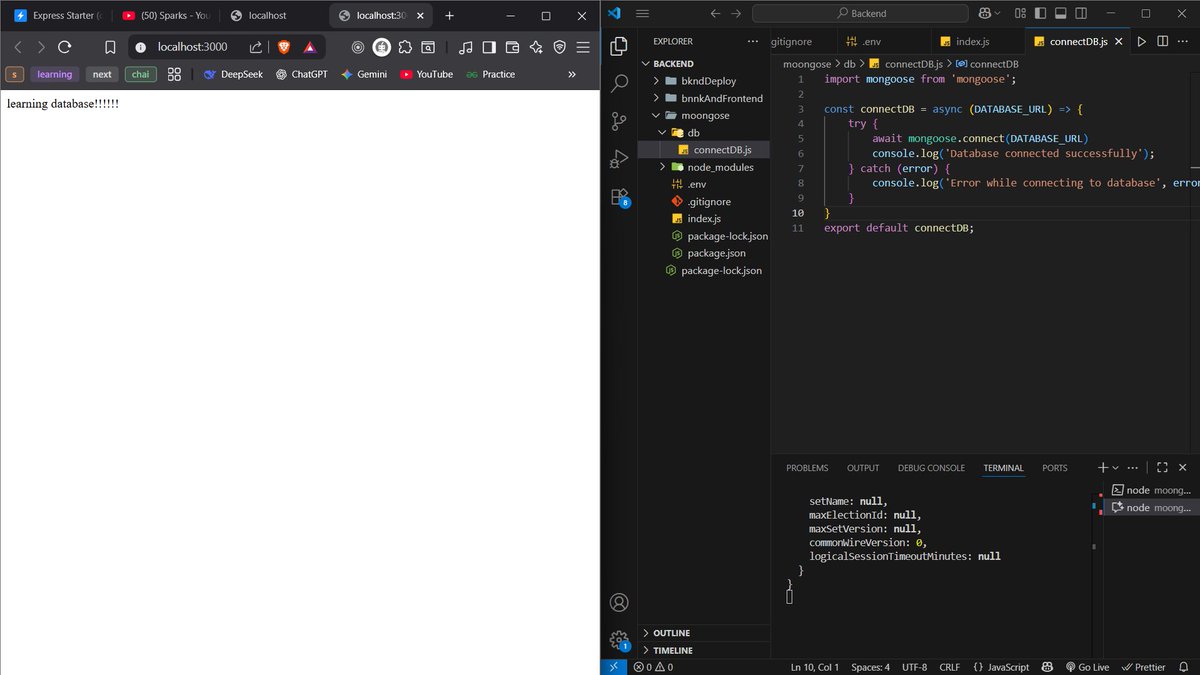The width and height of the screenshot is (1200, 675).
Task: Click the Copilot status icon in the status bar
Action: coord(1046,667)
